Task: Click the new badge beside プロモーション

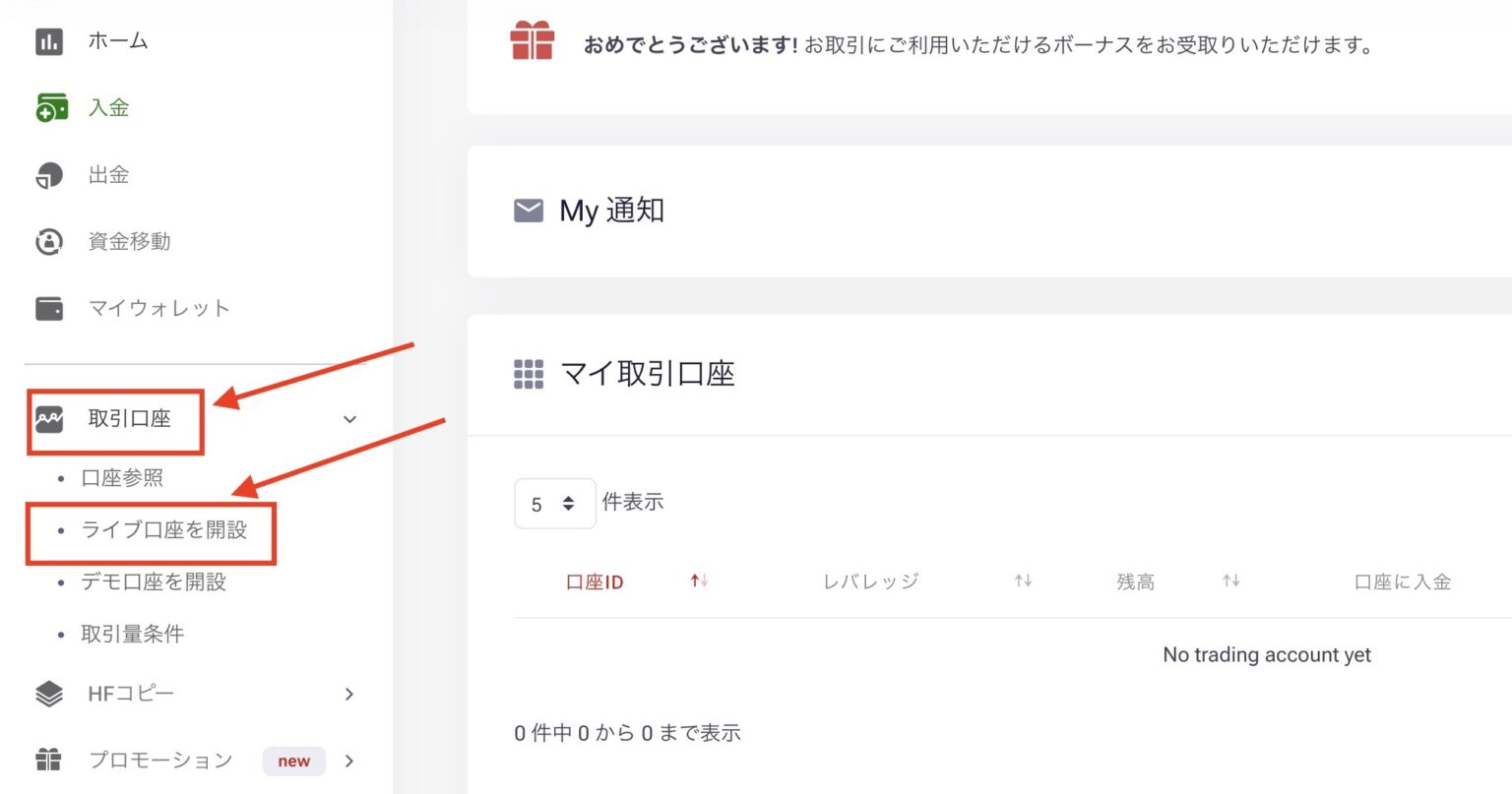Action: (293, 761)
